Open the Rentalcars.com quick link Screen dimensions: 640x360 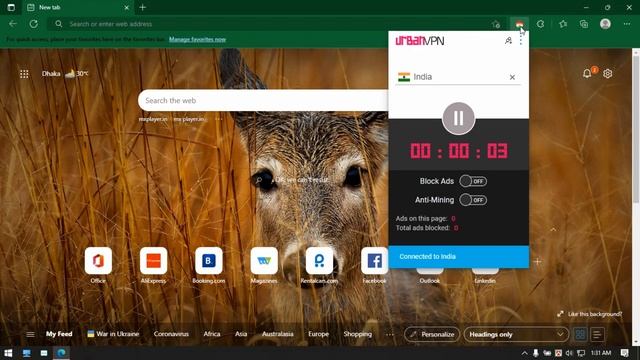coord(319,265)
